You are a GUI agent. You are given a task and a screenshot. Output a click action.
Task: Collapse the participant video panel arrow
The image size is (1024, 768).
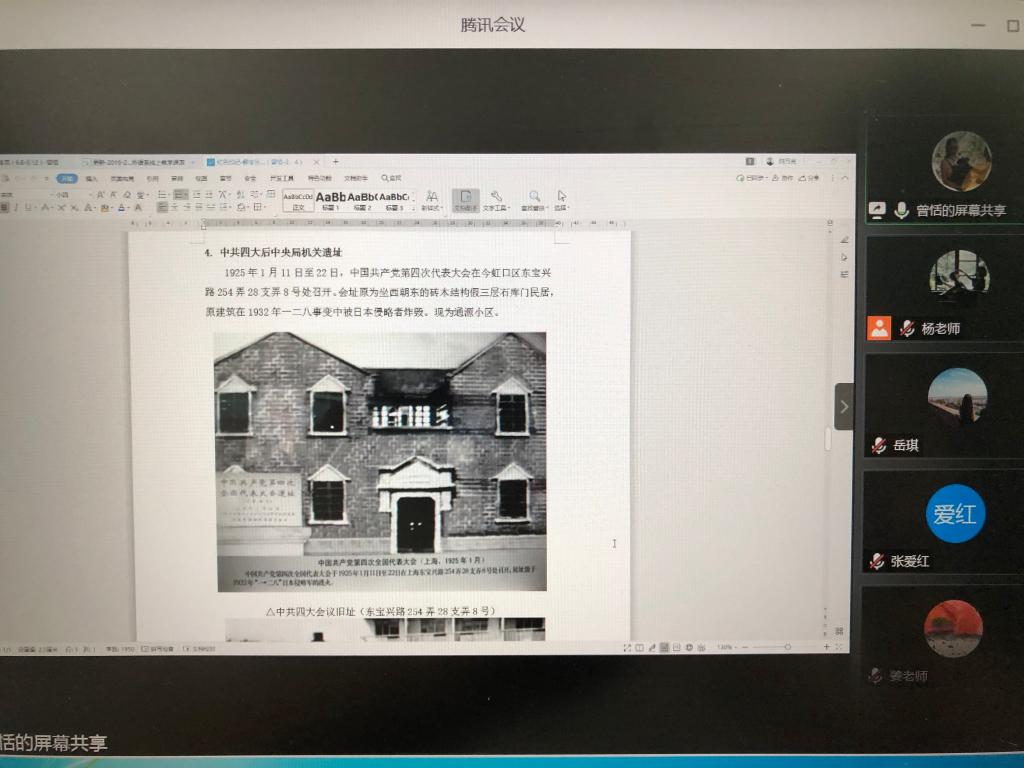(844, 407)
